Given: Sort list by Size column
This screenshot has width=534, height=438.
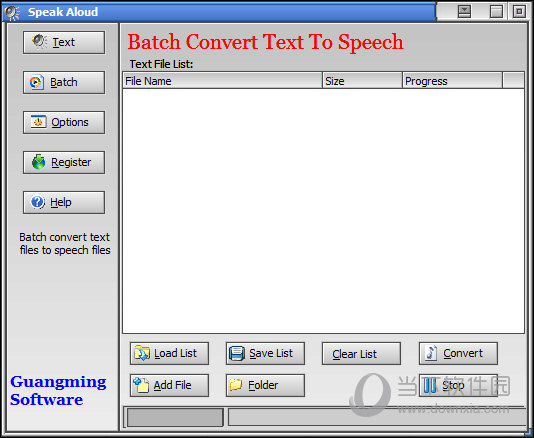Looking at the screenshot, I should pyautogui.click(x=362, y=81).
